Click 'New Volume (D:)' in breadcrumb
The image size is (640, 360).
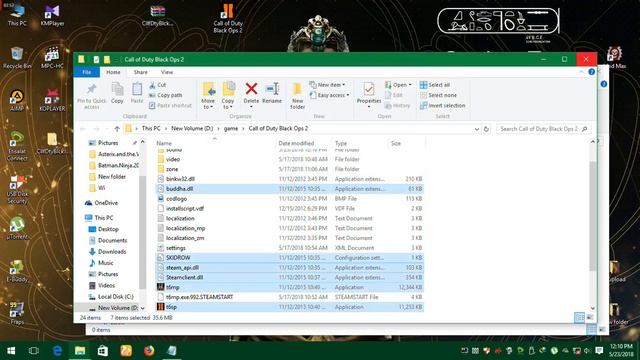click(192, 129)
